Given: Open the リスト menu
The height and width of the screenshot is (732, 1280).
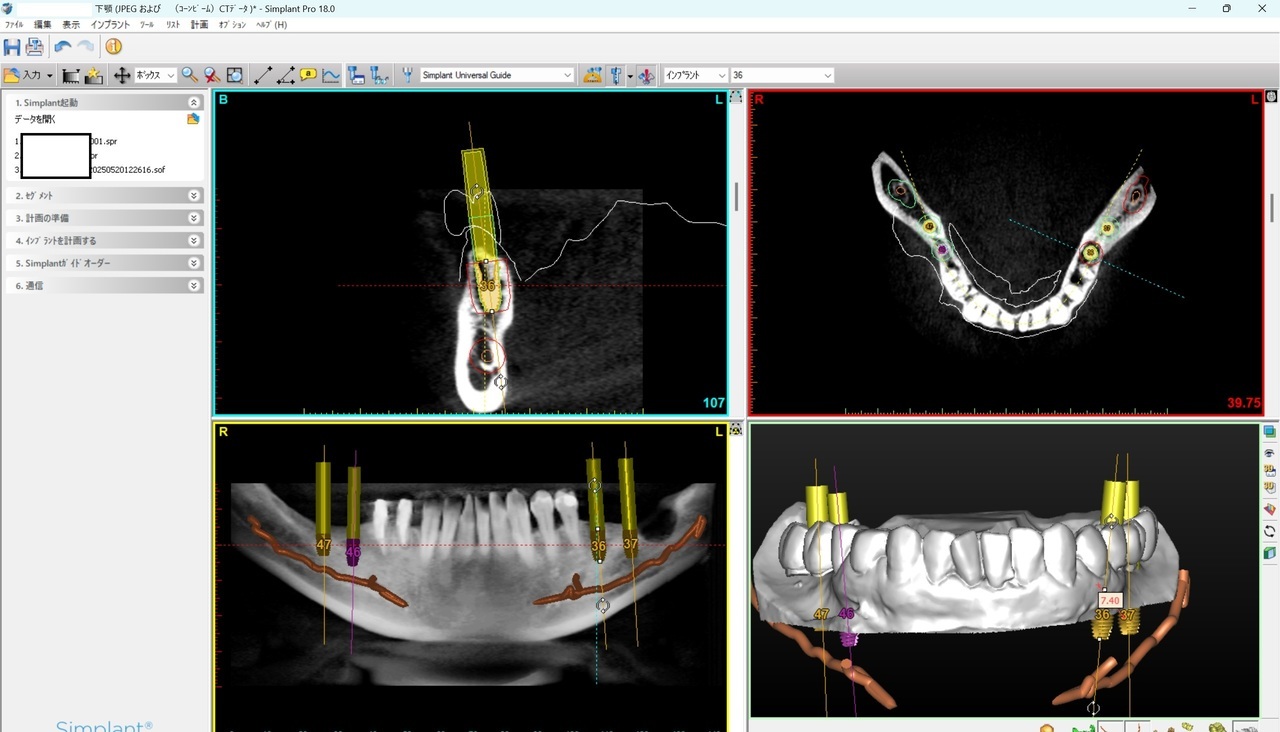Looking at the screenshot, I should tap(173, 24).
